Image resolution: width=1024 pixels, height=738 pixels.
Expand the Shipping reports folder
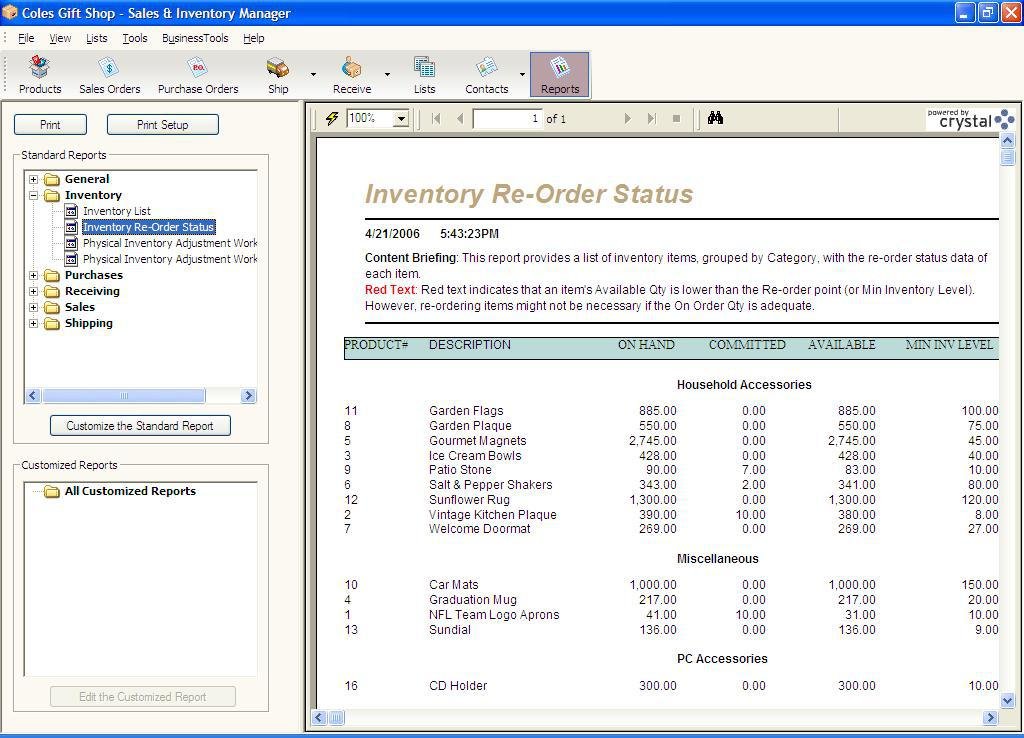[33, 323]
